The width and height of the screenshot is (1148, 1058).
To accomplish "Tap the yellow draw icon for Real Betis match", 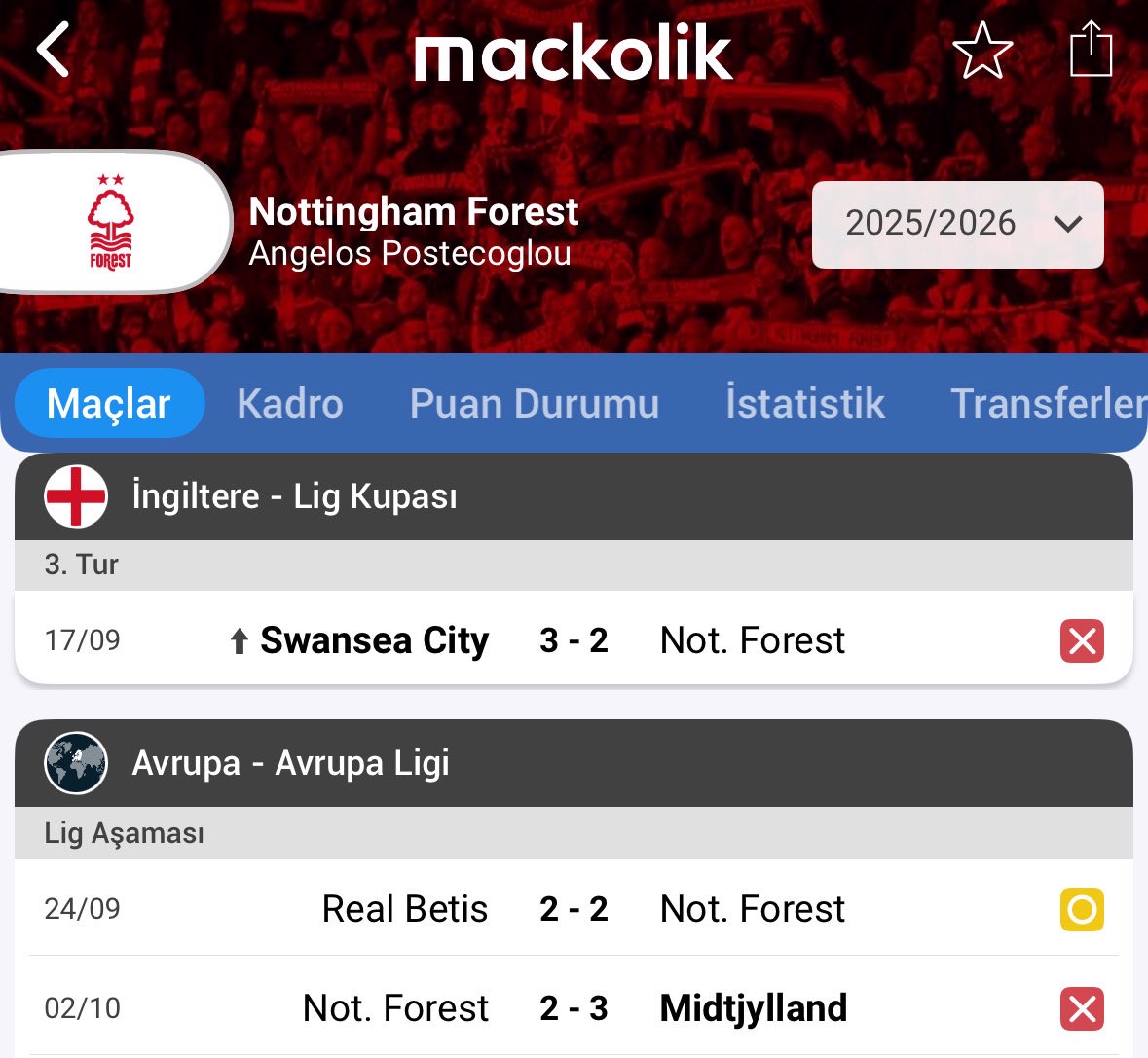I will (x=1082, y=909).
